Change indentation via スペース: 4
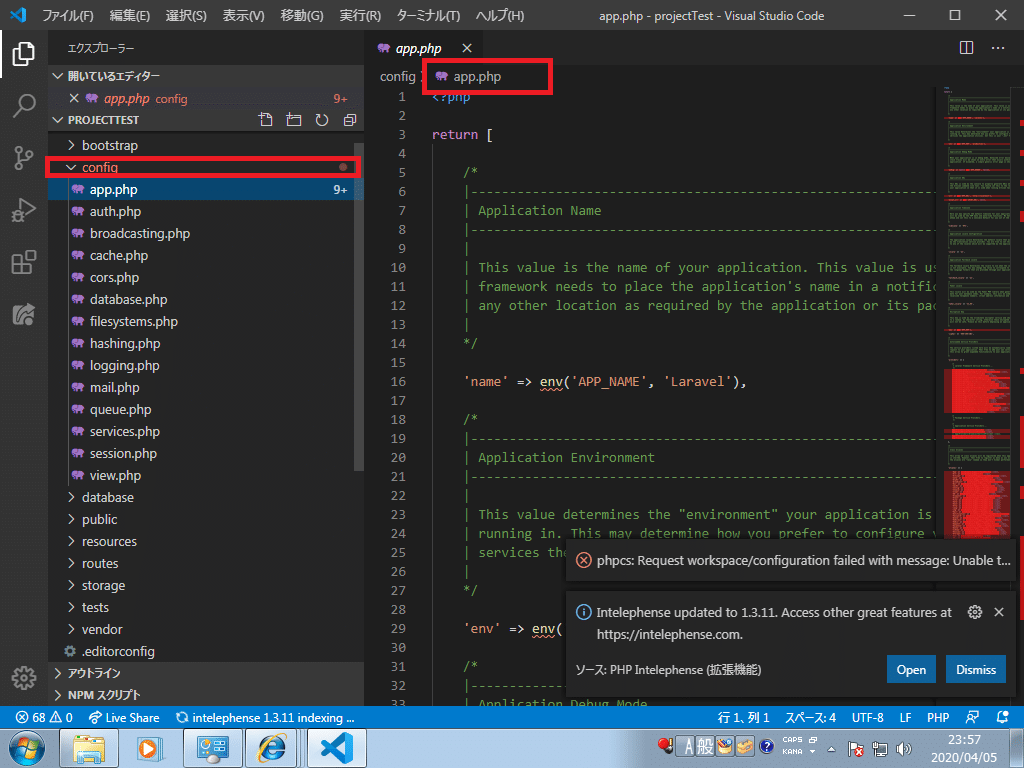 coord(810,718)
